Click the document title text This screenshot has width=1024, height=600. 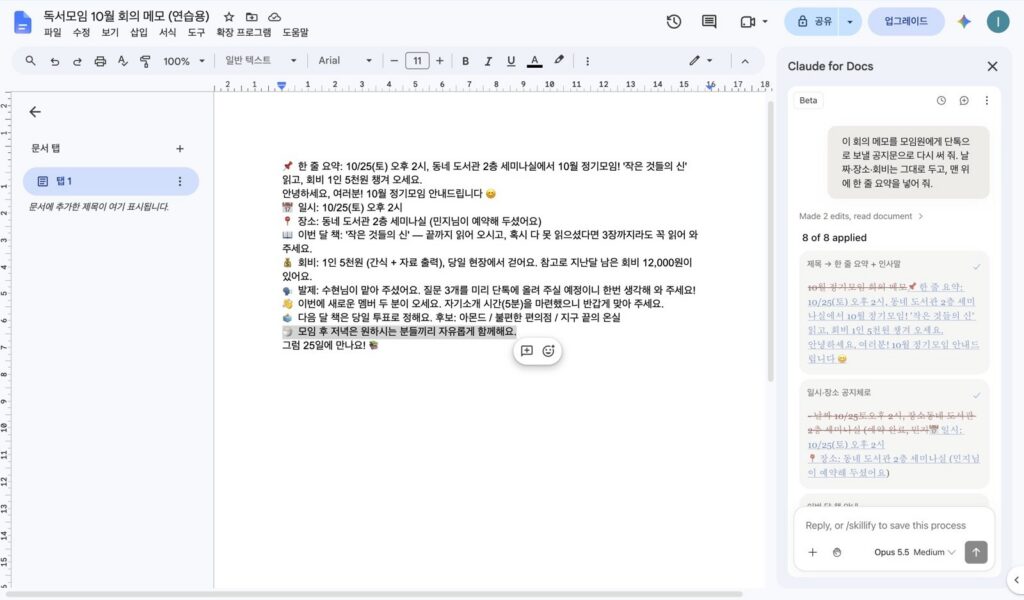tap(126, 16)
